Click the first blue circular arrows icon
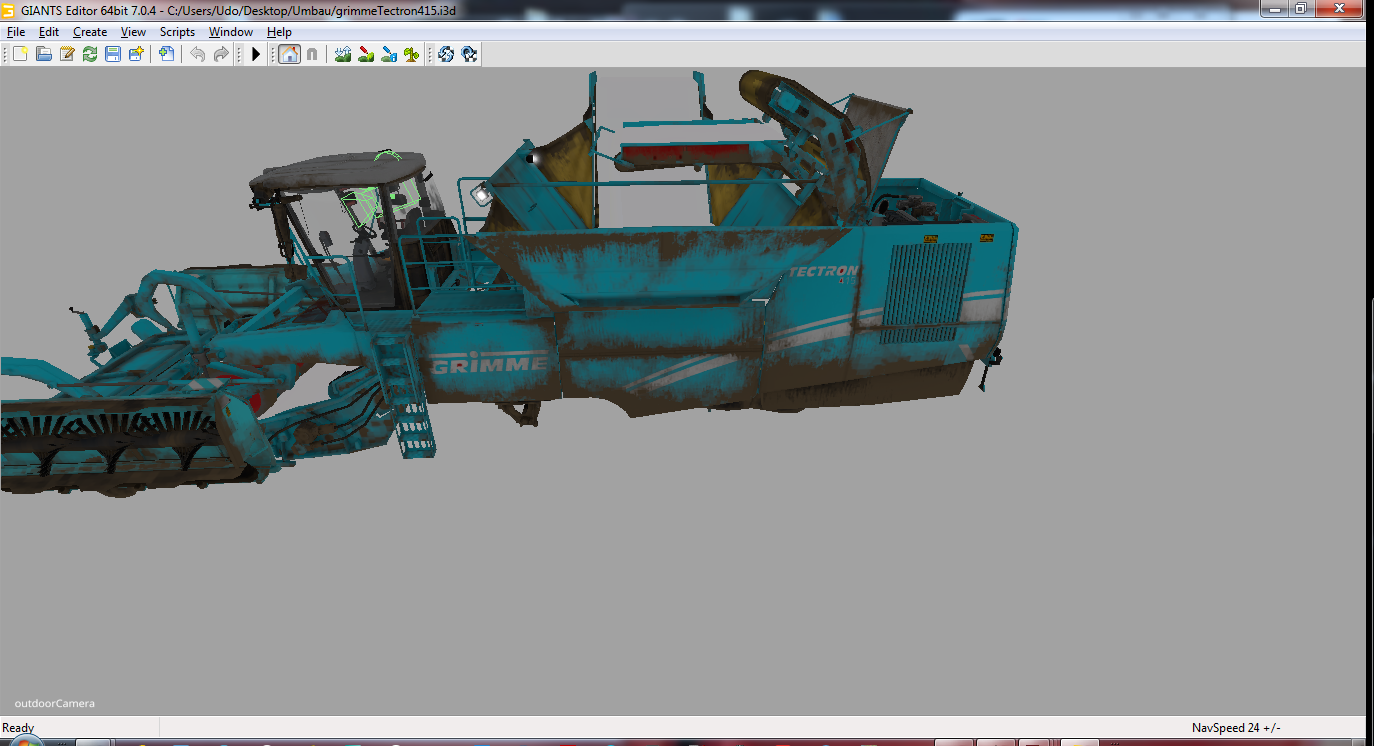Image resolution: width=1374 pixels, height=746 pixels. pos(446,54)
